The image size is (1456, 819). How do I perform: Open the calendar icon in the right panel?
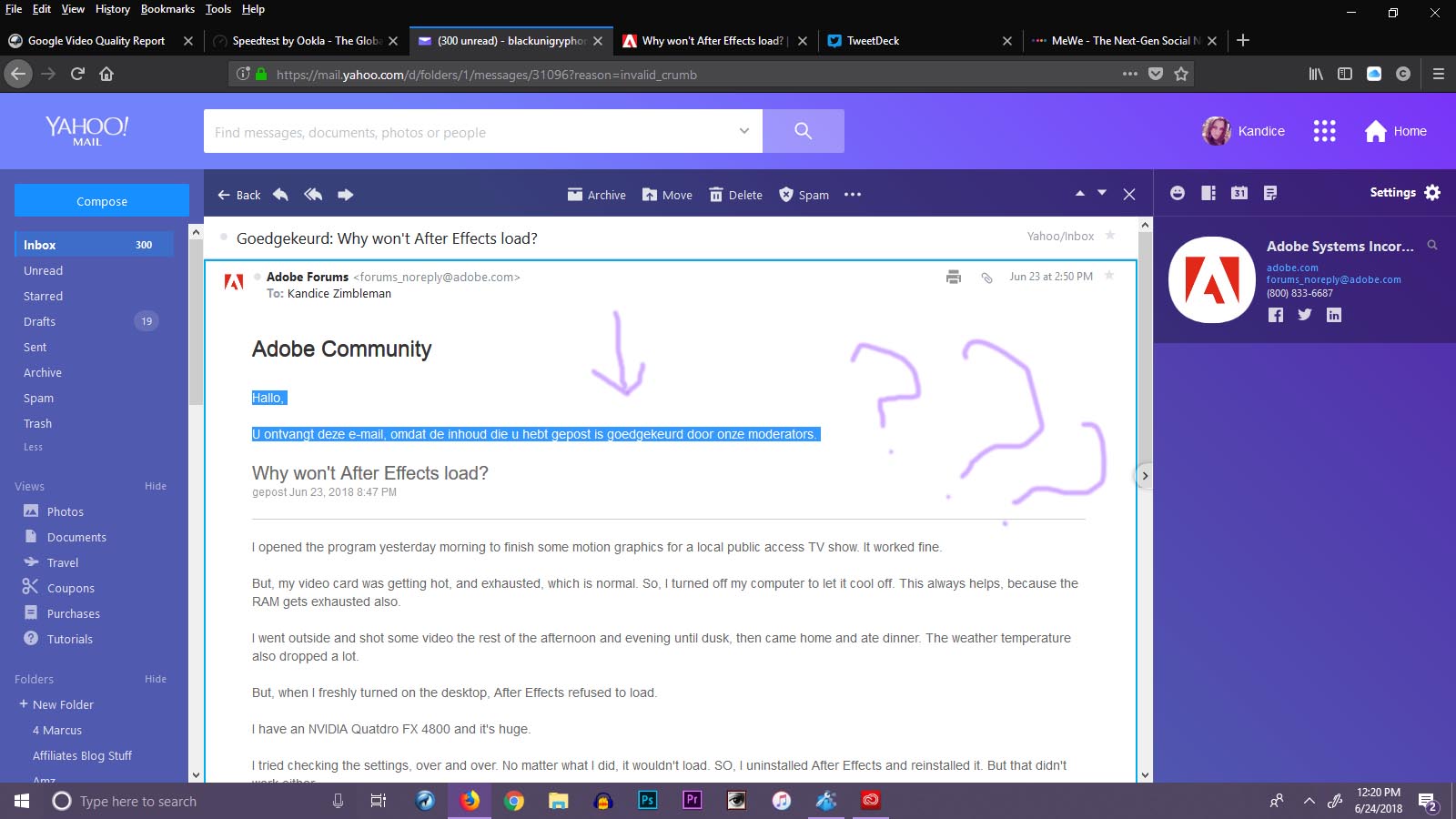tap(1239, 193)
